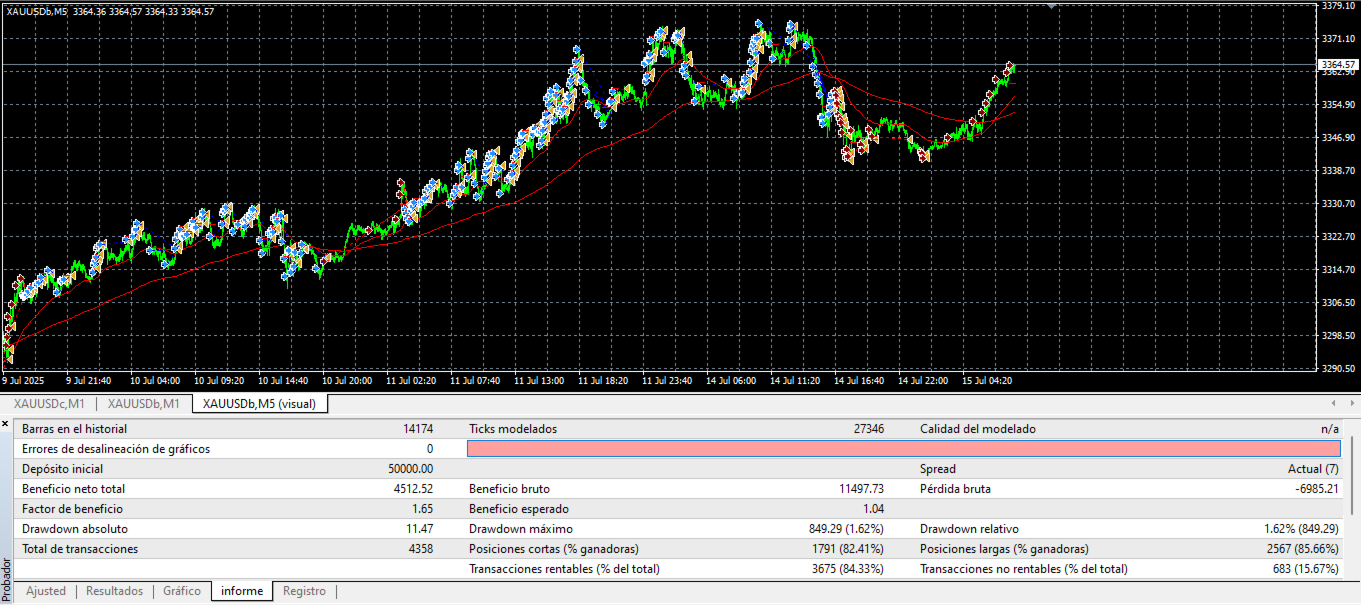This screenshot has width=1361, height=605.
Task: Select the value 11497.73
Action: [x=862, y=489]
